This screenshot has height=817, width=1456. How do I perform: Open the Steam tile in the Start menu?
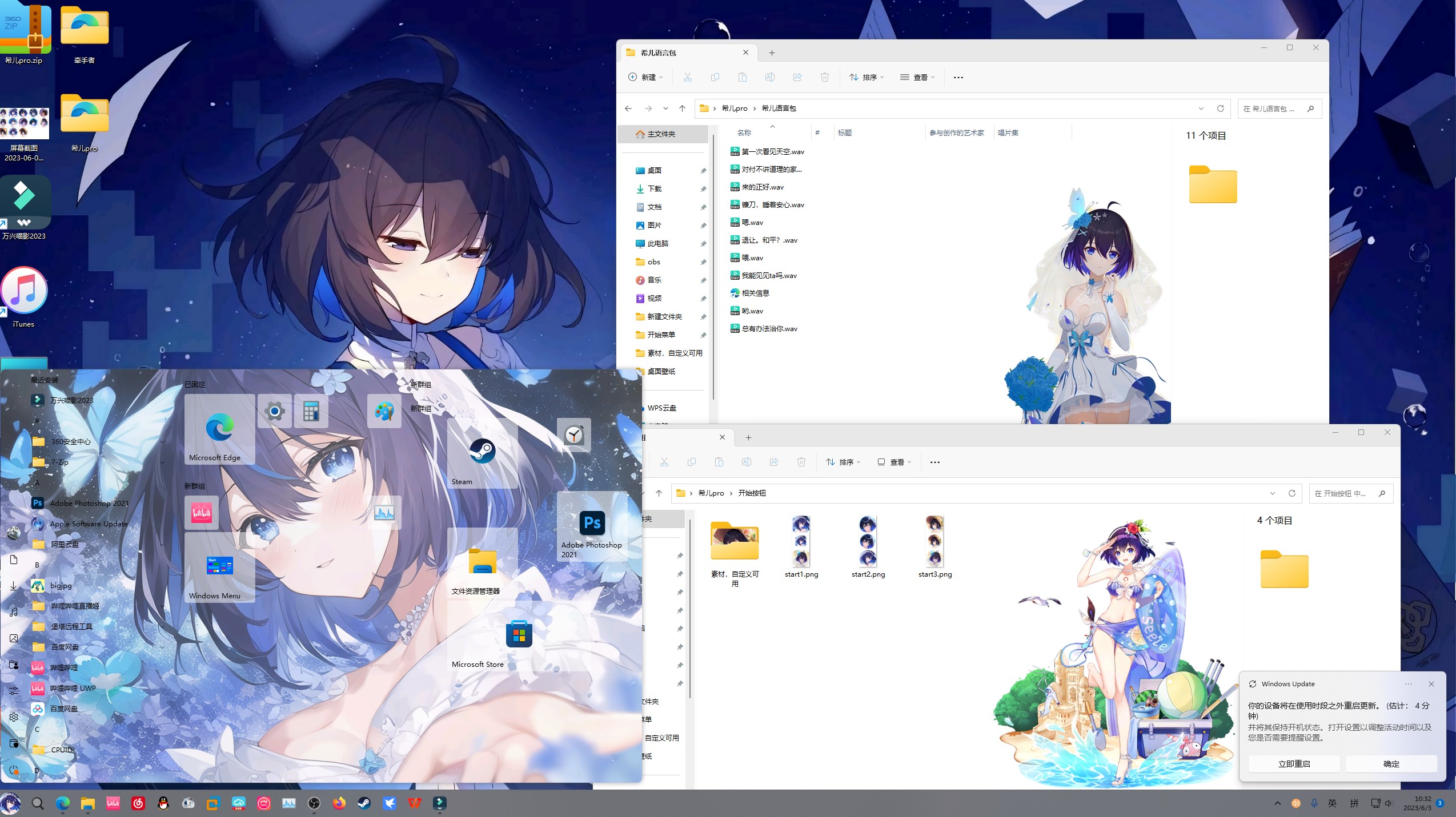[482, 452]
